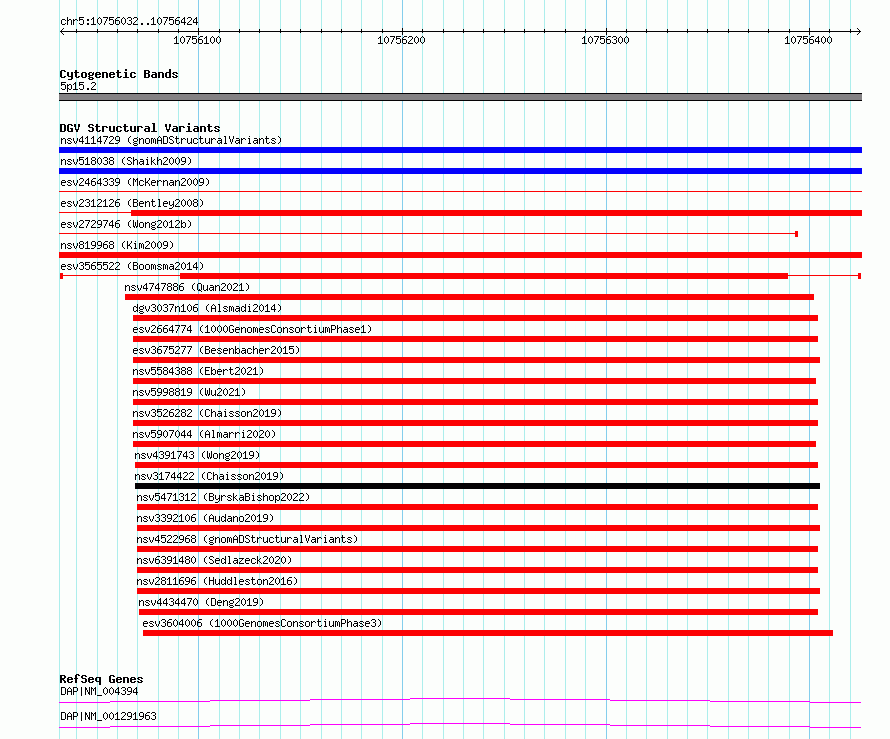
Task: Select the 5p15.2 band label
Action: pyautogui.click(x=78, y=86)
